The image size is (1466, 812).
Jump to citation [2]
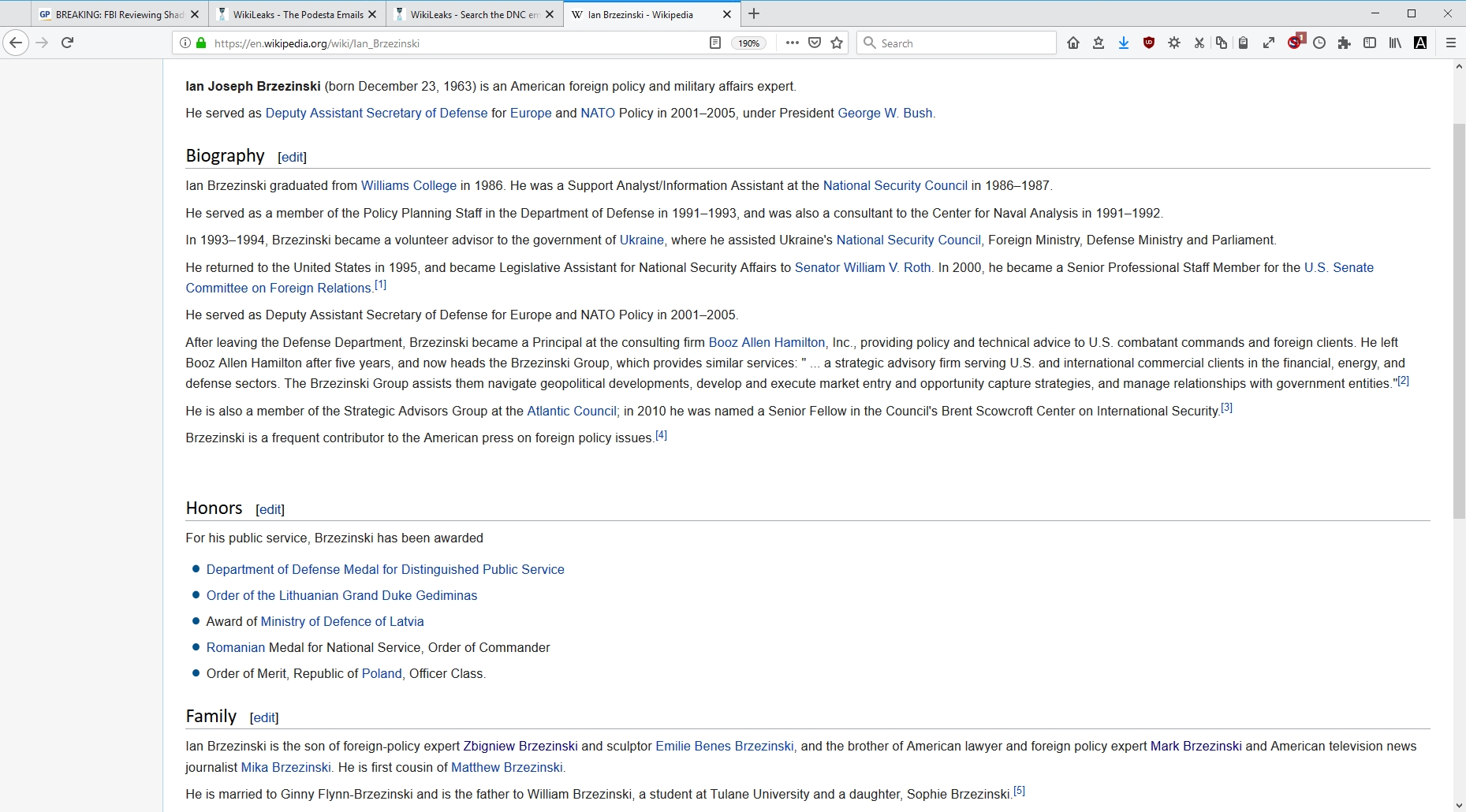tap(1403, 381)
